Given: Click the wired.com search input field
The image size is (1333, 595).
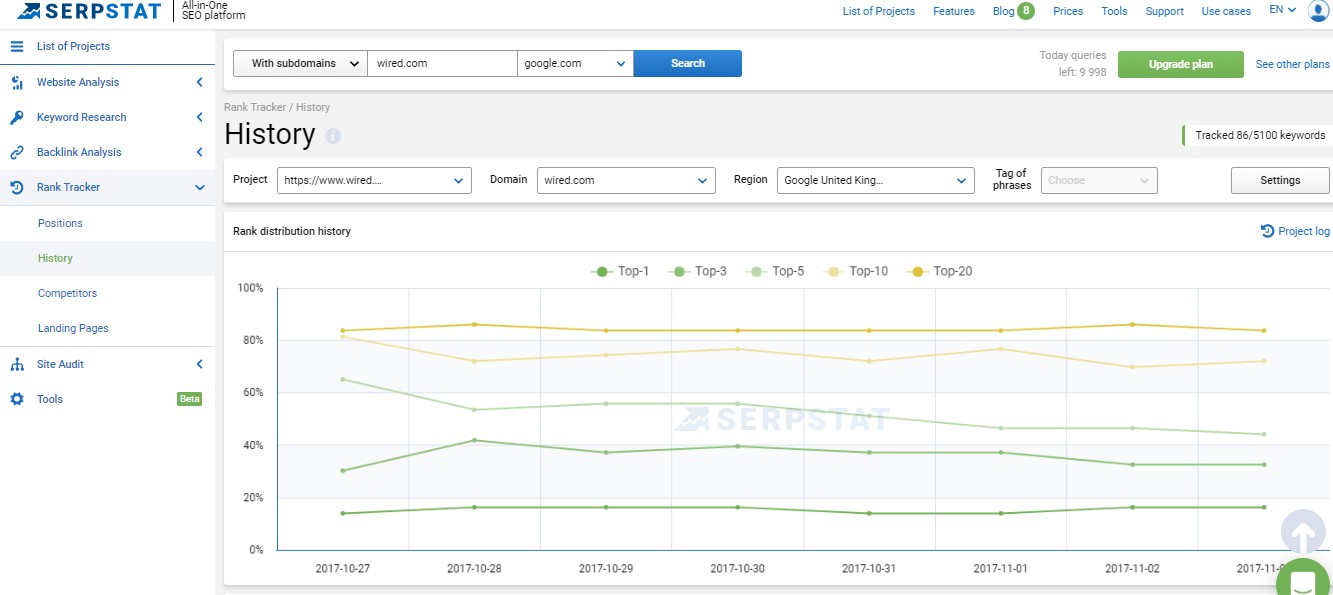Looking at the screenshot, I should (442, 63).
